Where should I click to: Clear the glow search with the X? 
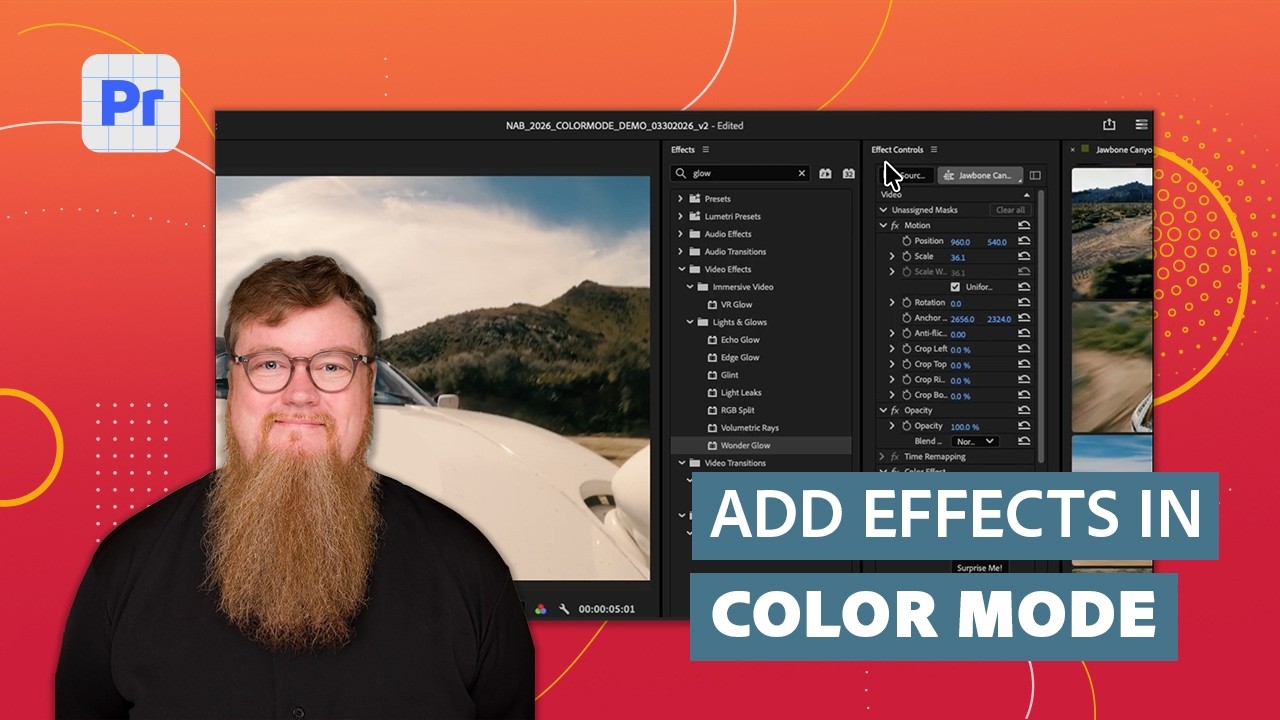click(x=801, y=173)
